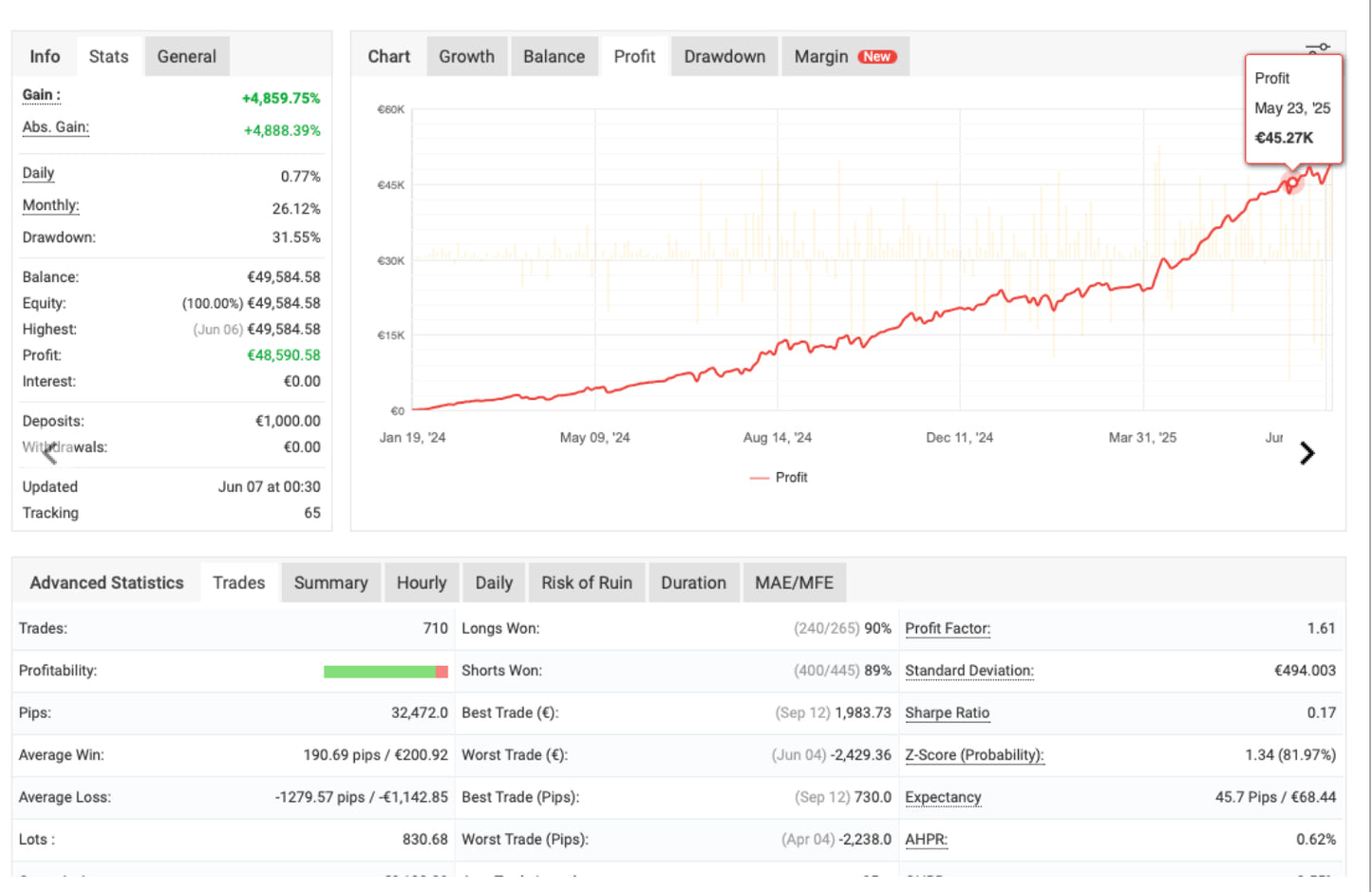Click the Average Win value

375,755
